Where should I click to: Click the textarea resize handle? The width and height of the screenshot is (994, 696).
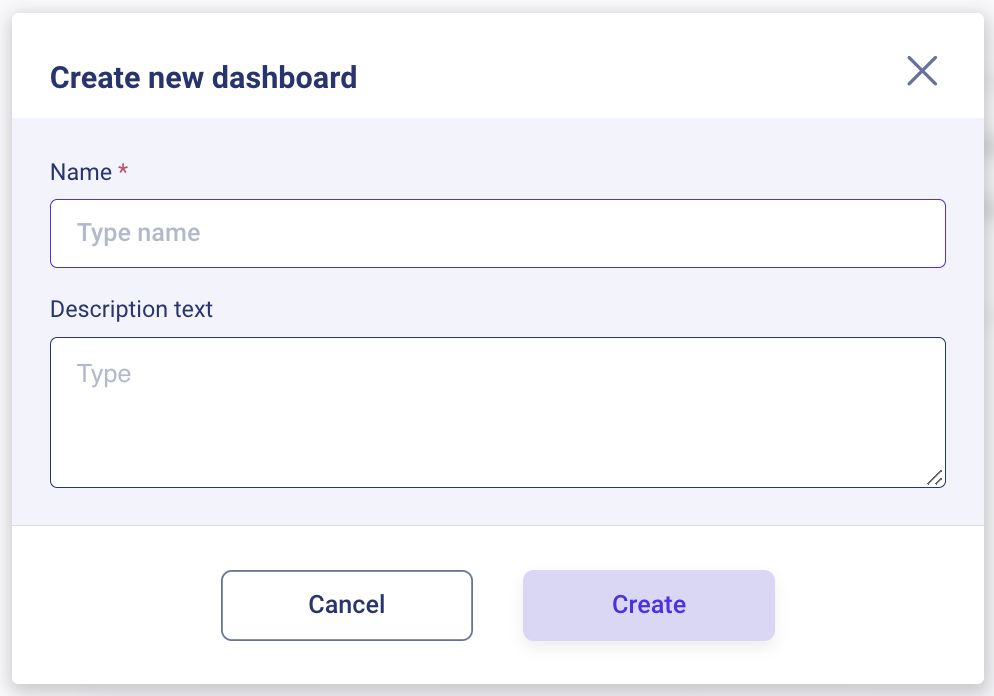click(935, 478)
